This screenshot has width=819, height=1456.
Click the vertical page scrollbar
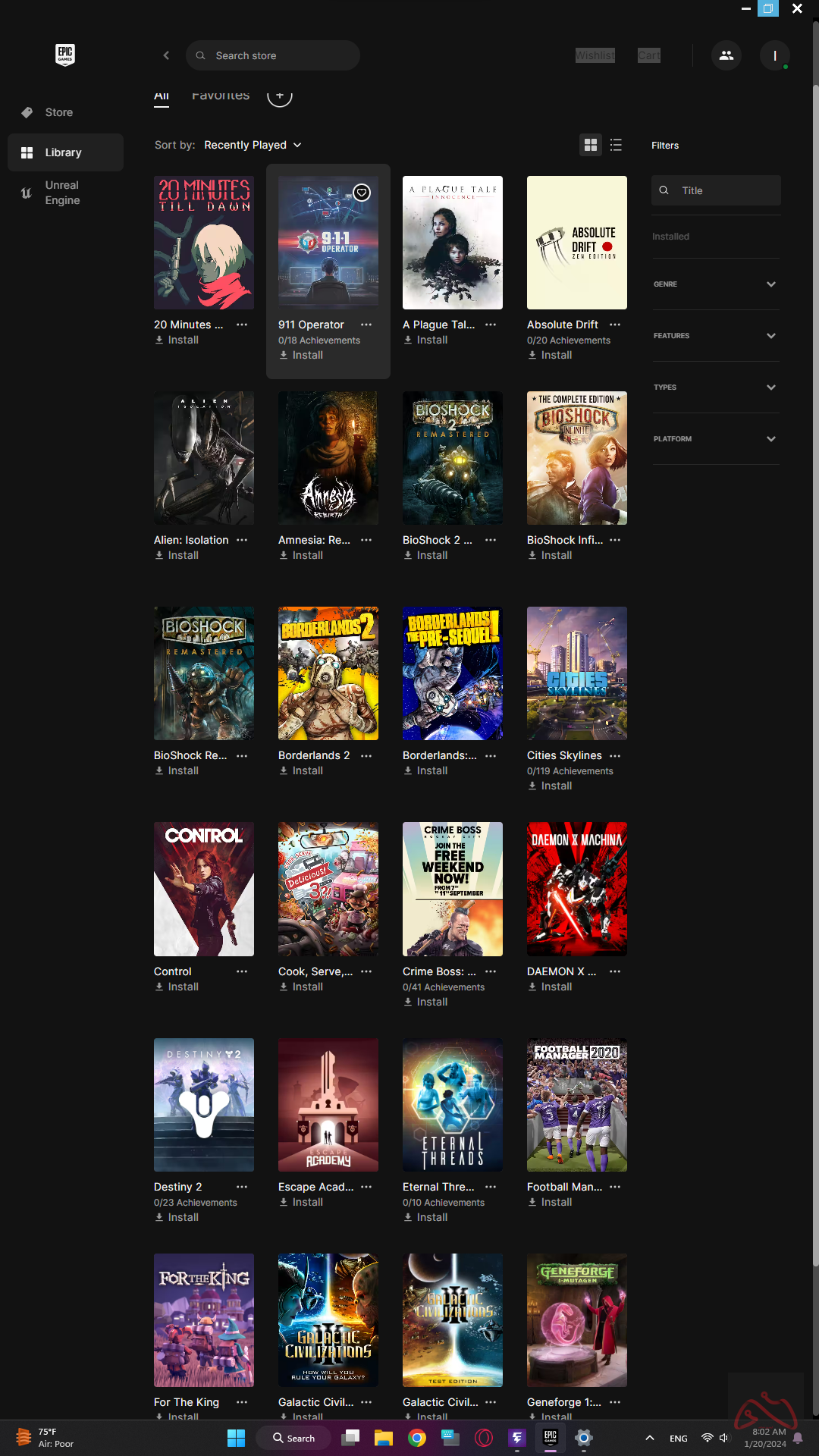(x=815, y=682)
